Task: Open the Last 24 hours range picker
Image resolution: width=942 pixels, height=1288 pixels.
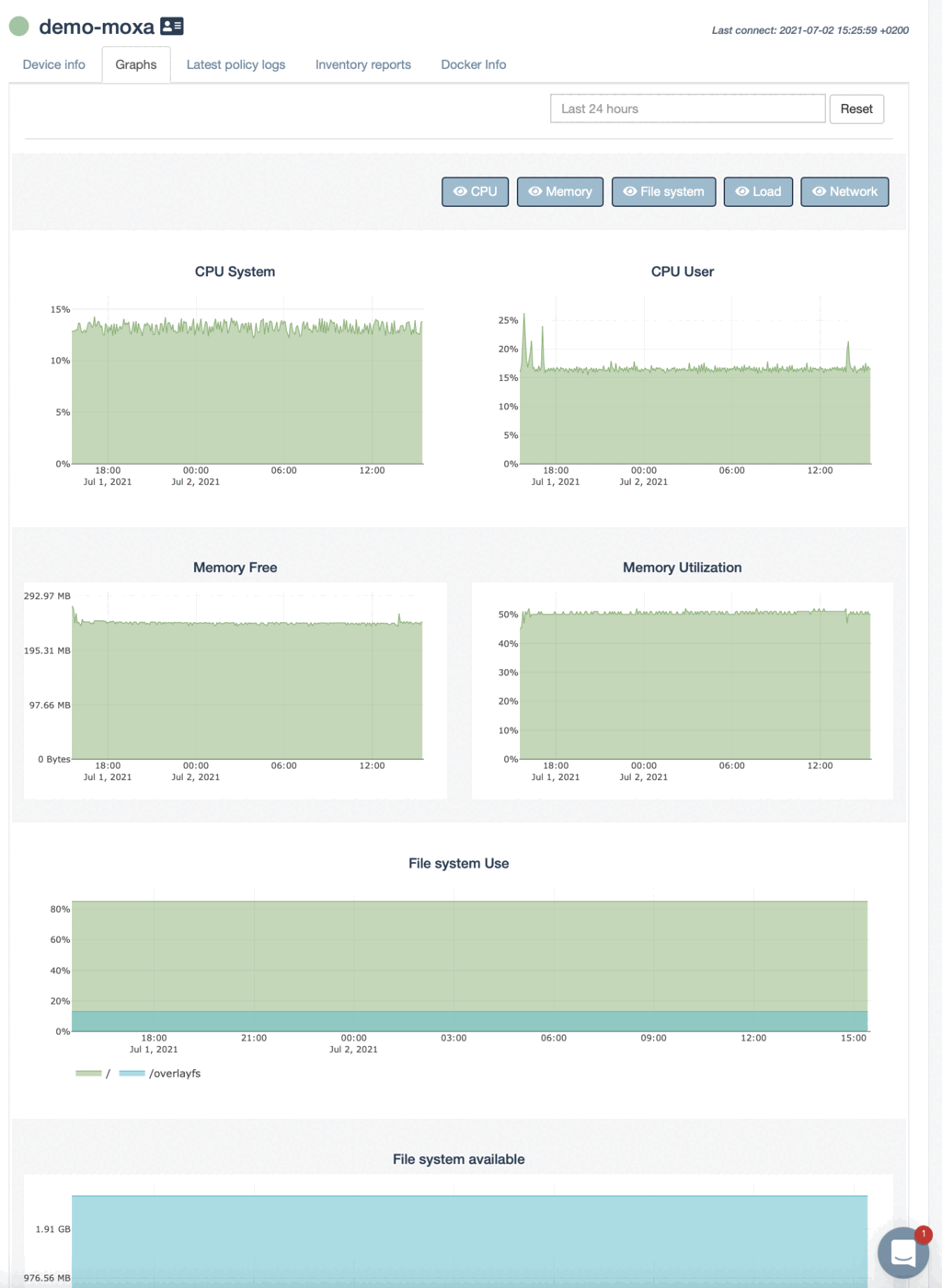Action: pos(687,109)
